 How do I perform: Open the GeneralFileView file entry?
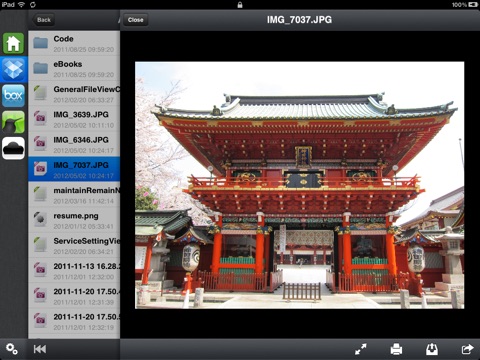(74, 94)
